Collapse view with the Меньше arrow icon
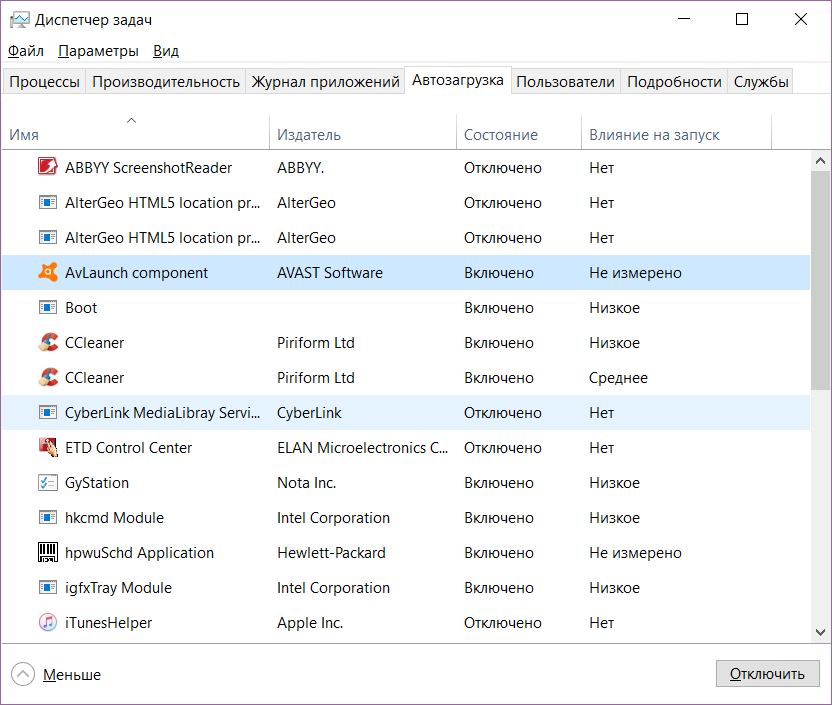This screenshot has height=705, width=832. [x=23, y=674]
